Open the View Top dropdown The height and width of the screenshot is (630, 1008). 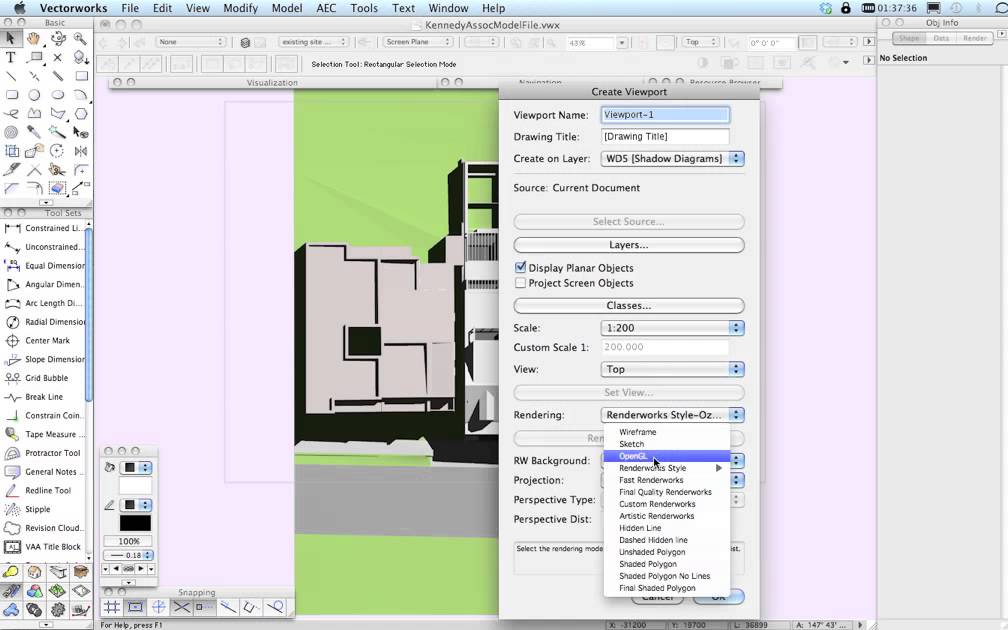[x=672, y=369]
